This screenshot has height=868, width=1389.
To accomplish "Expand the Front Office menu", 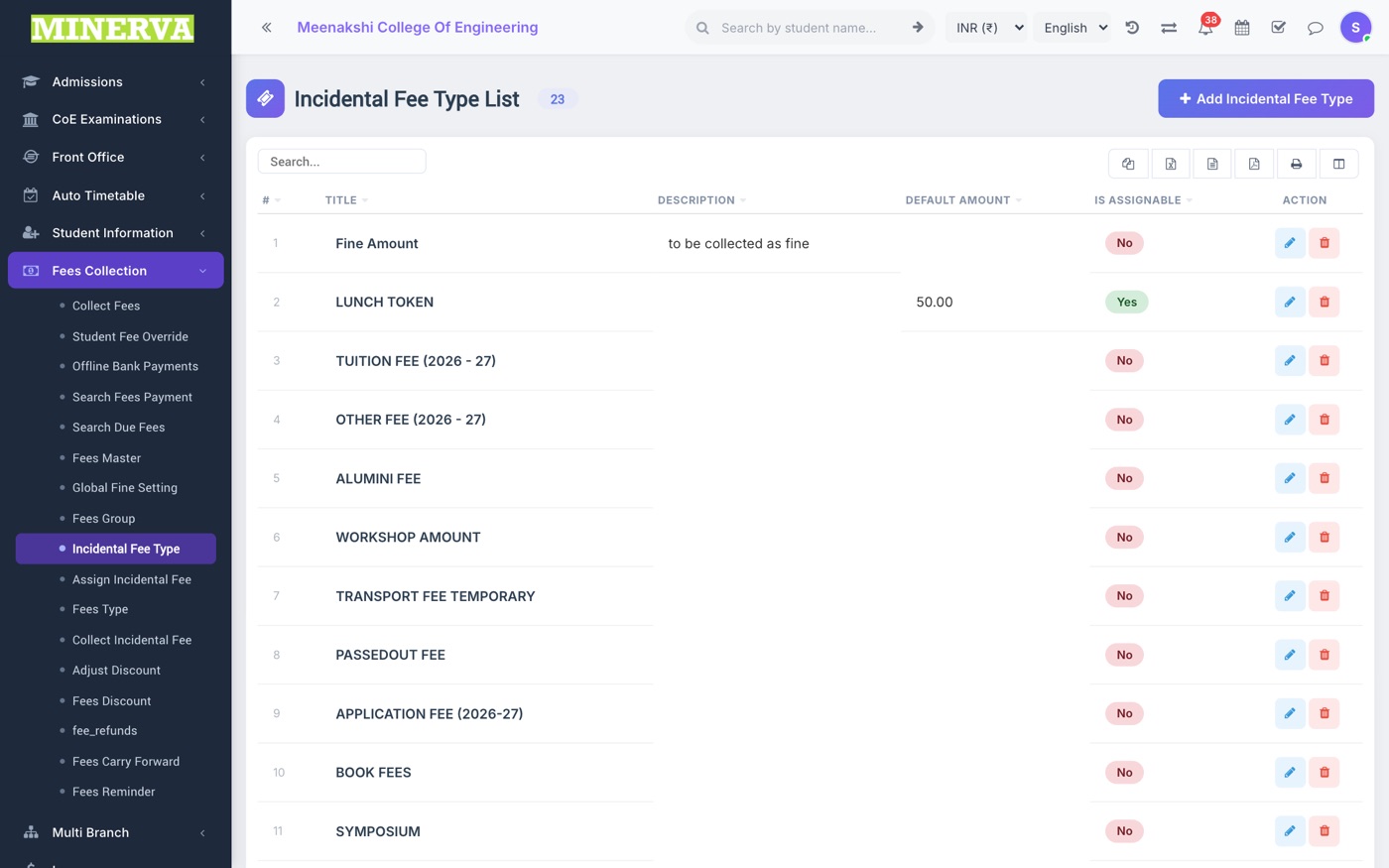I will click(x=115, y=157).
